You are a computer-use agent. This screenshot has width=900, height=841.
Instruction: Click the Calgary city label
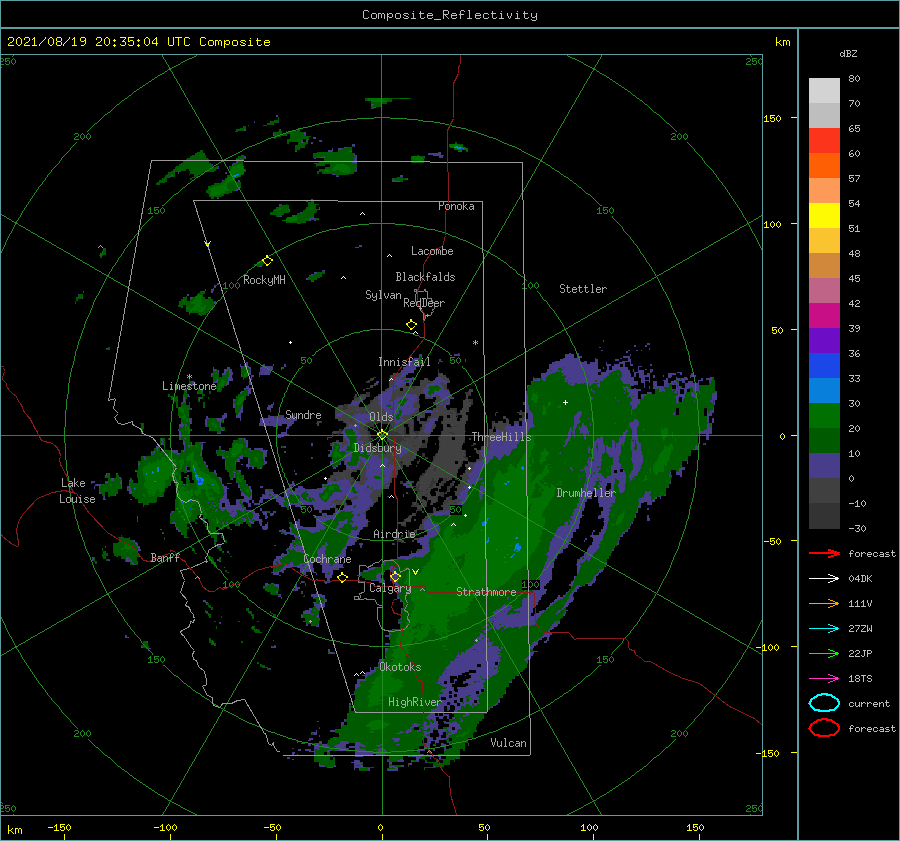pyautogui.click(x=390, y=588)
